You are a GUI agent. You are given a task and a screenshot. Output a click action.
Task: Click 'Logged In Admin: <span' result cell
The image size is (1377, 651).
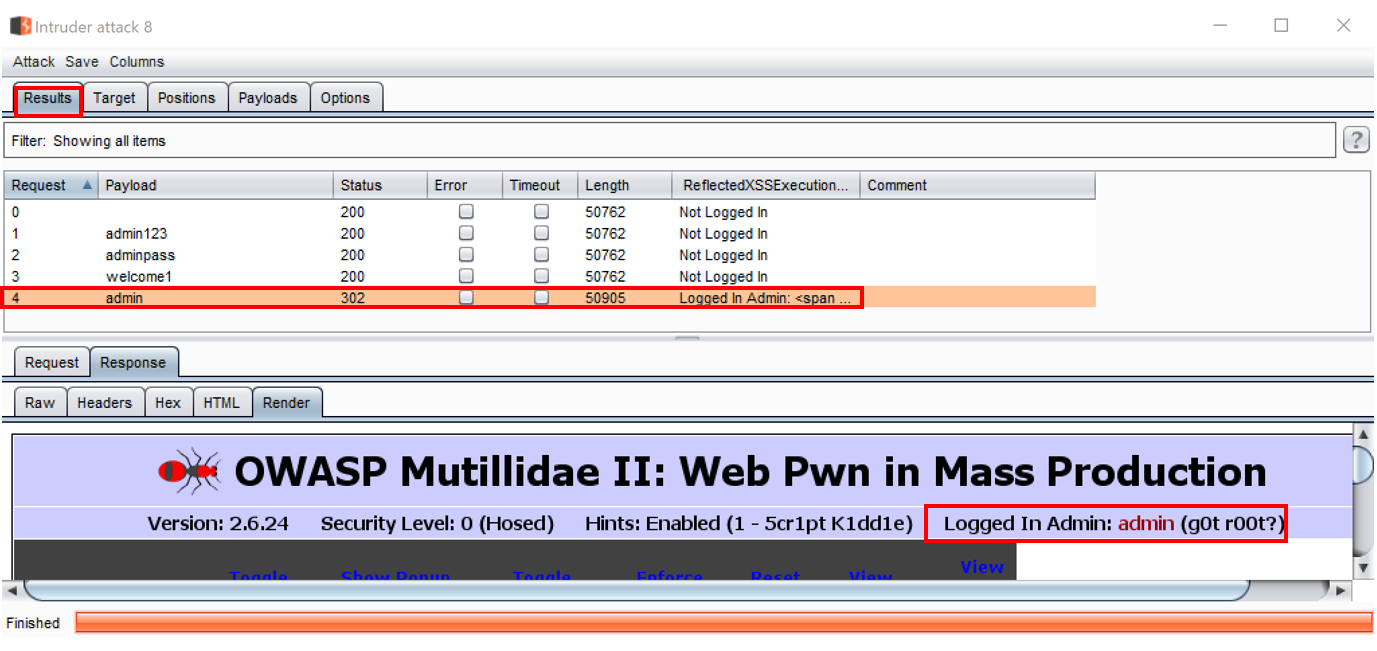coord(765,298)
